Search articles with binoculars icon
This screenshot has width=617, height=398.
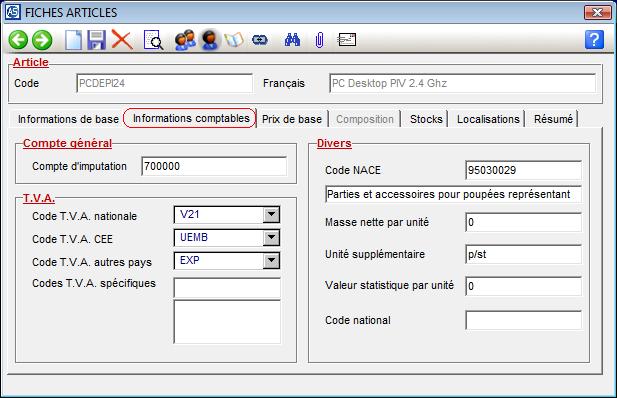tap(292, 40)
